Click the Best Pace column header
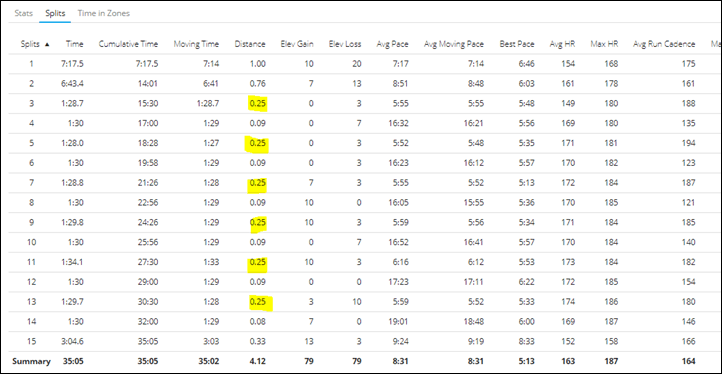722x374 pixels. coord(517,44)
